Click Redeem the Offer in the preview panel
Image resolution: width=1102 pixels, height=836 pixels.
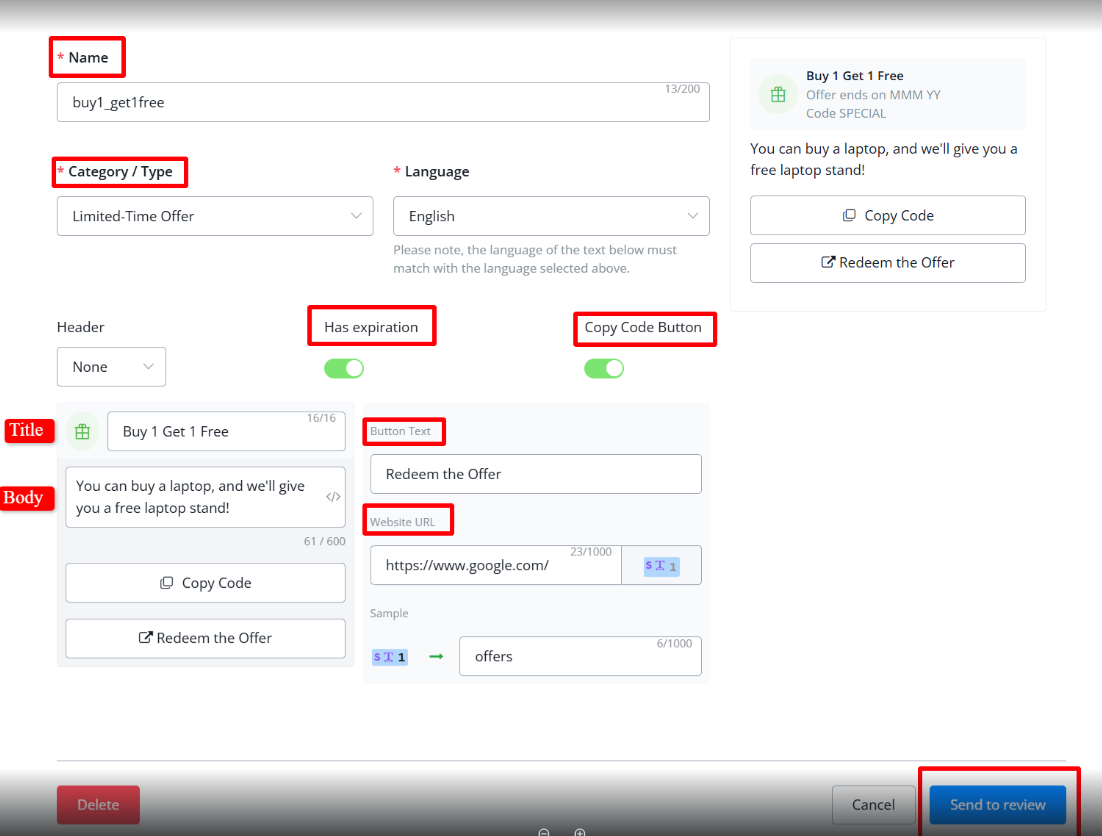pyautogui.click(x=887, y=263)
